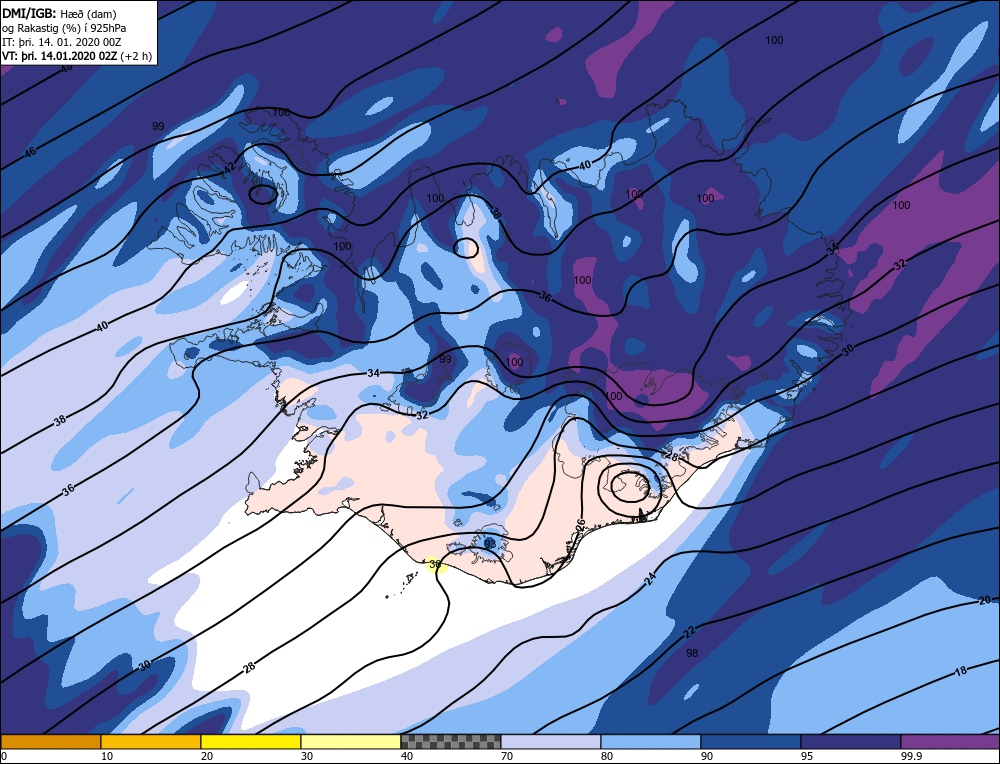Select the purple above-99.9 legend swatch

click(950, 742)
